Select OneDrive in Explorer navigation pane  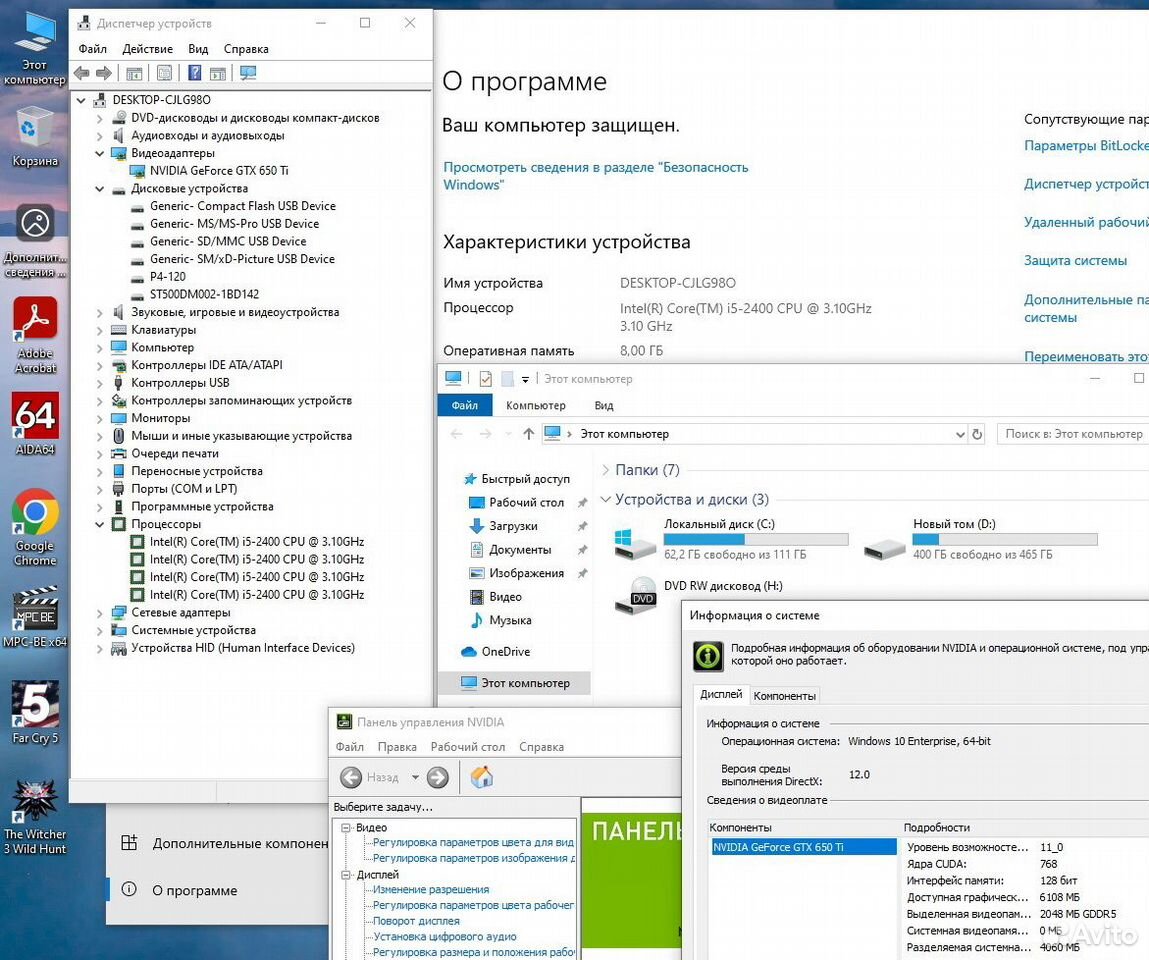click(506, 651)
